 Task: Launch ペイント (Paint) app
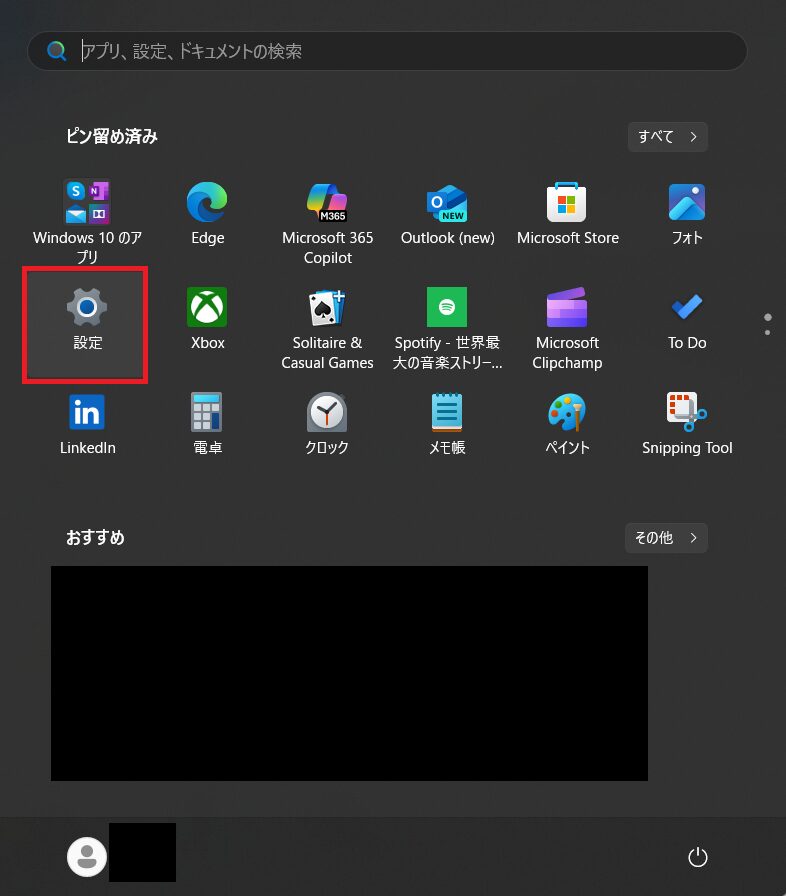(x=567, y=423)
